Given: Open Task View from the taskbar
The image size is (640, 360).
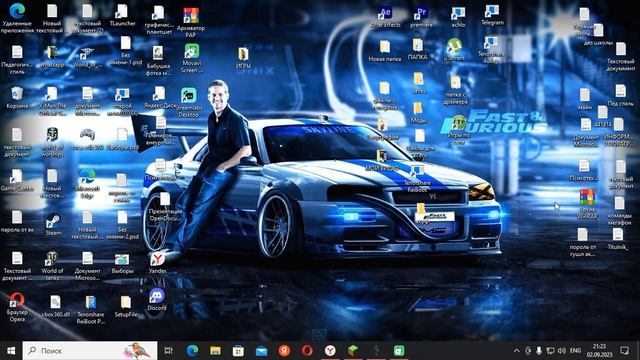Looking at the screenshot, I should coord(169,351).
